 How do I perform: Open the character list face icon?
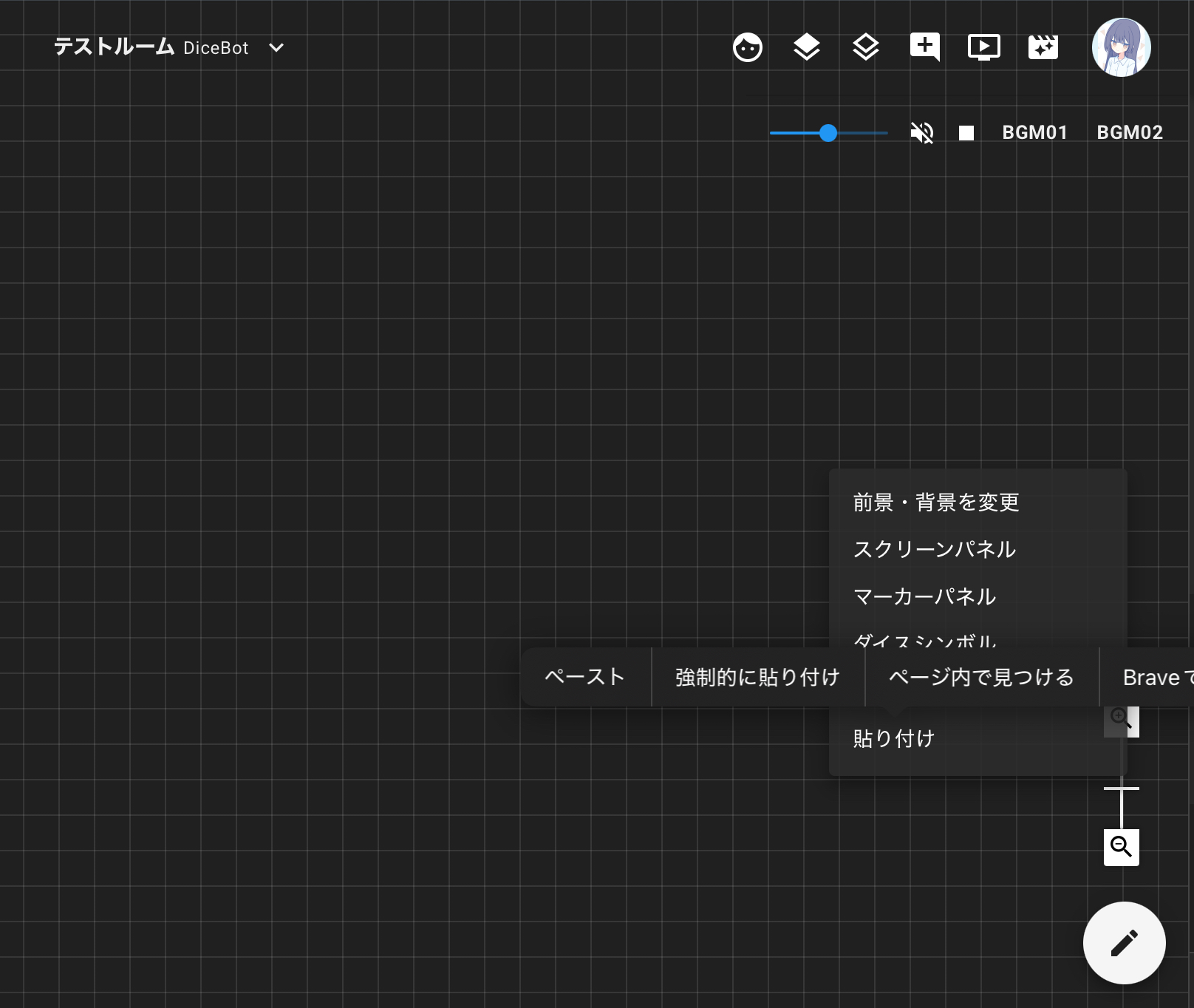coord(747,48)
